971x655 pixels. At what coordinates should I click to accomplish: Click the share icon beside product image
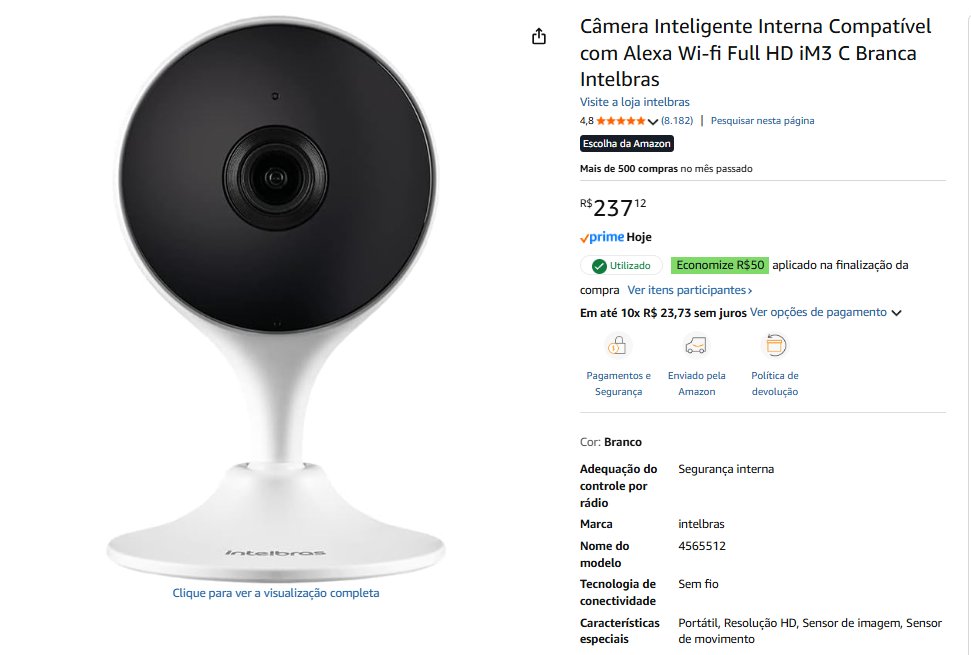(x=539, y=37)
